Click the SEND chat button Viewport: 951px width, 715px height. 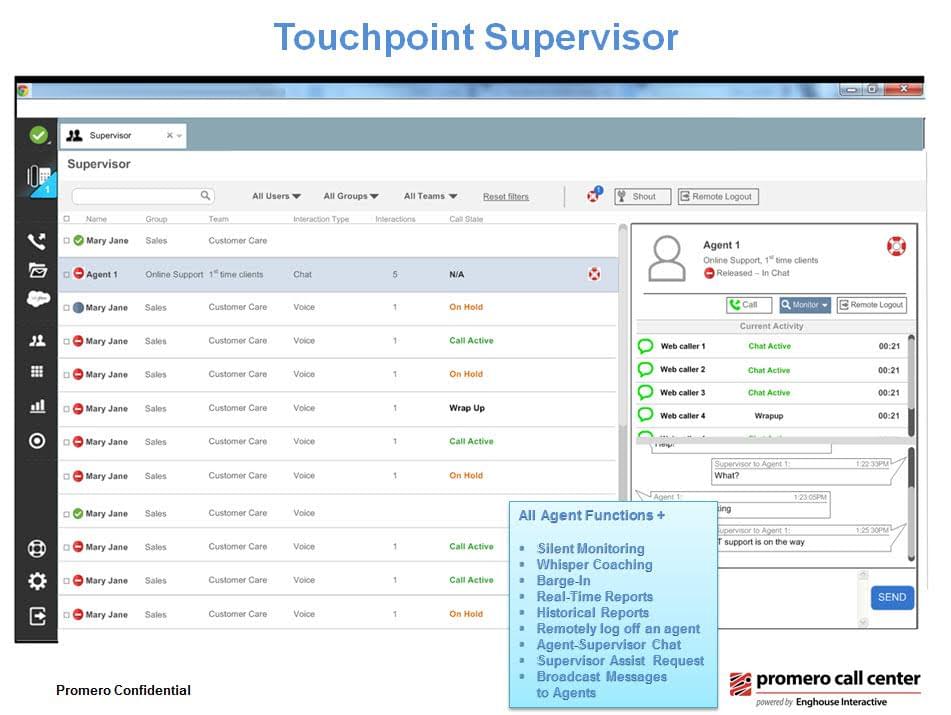coord(892,597)
